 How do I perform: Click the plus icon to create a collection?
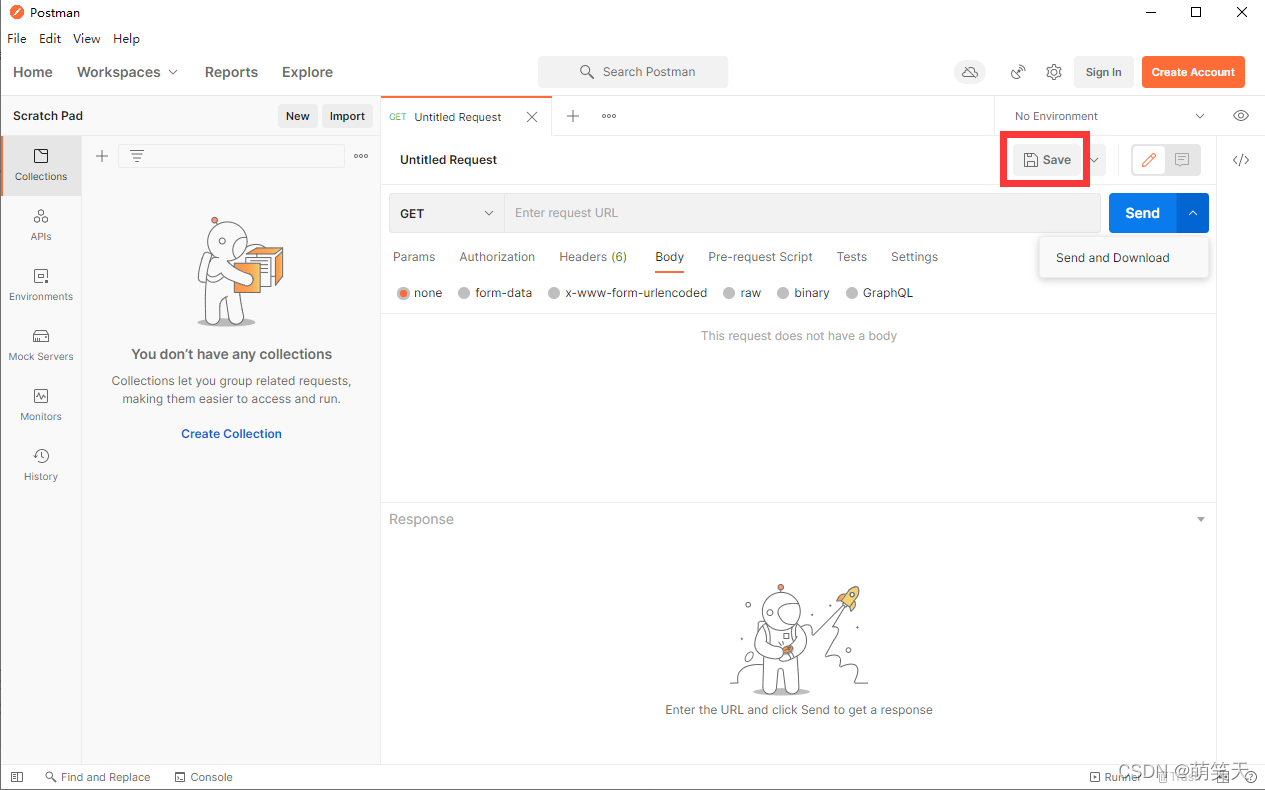point(101,156)
